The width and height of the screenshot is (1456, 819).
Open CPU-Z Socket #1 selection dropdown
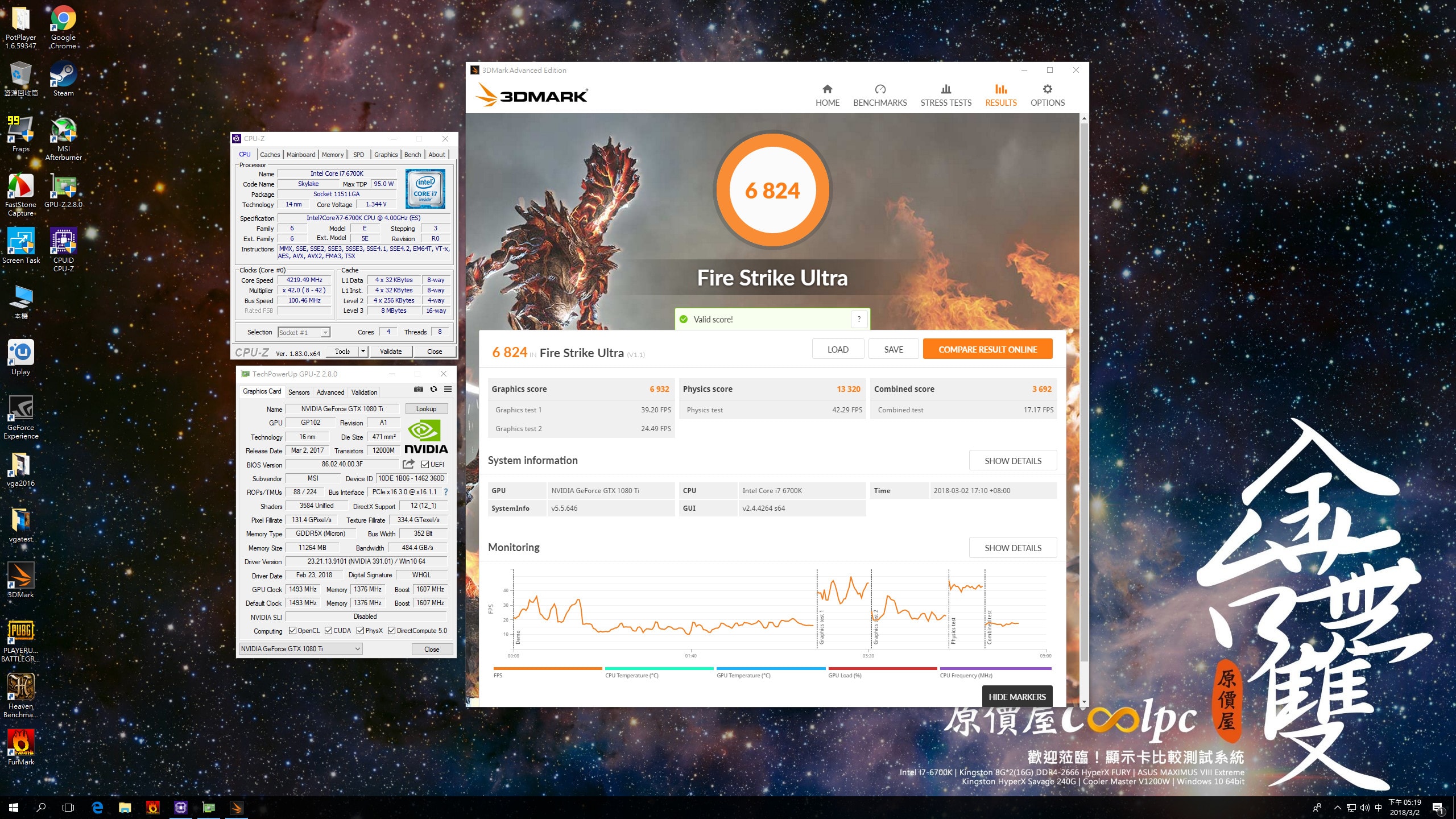point(304,332)
